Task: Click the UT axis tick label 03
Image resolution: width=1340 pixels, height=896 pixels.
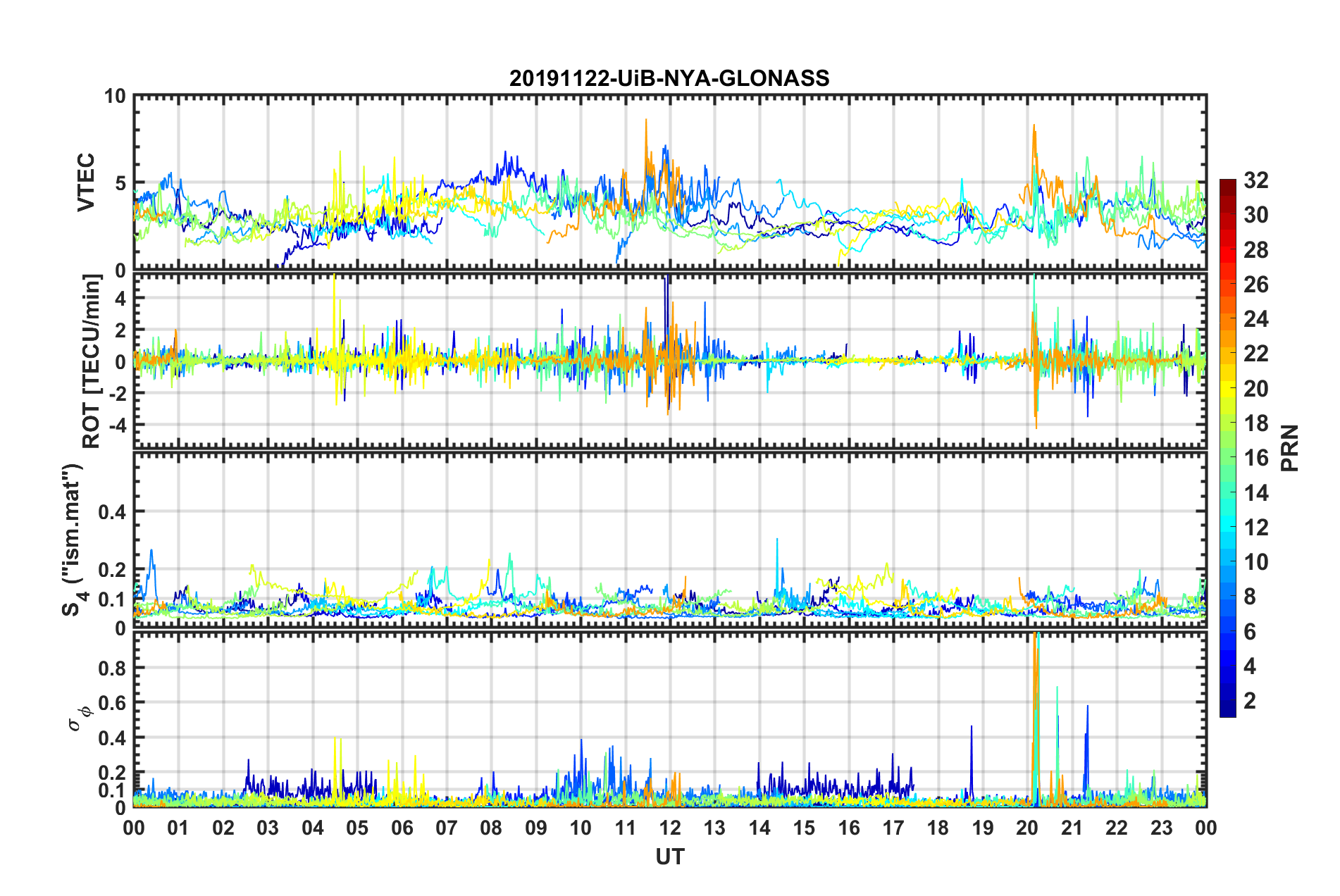Action: tap(268, 828)
